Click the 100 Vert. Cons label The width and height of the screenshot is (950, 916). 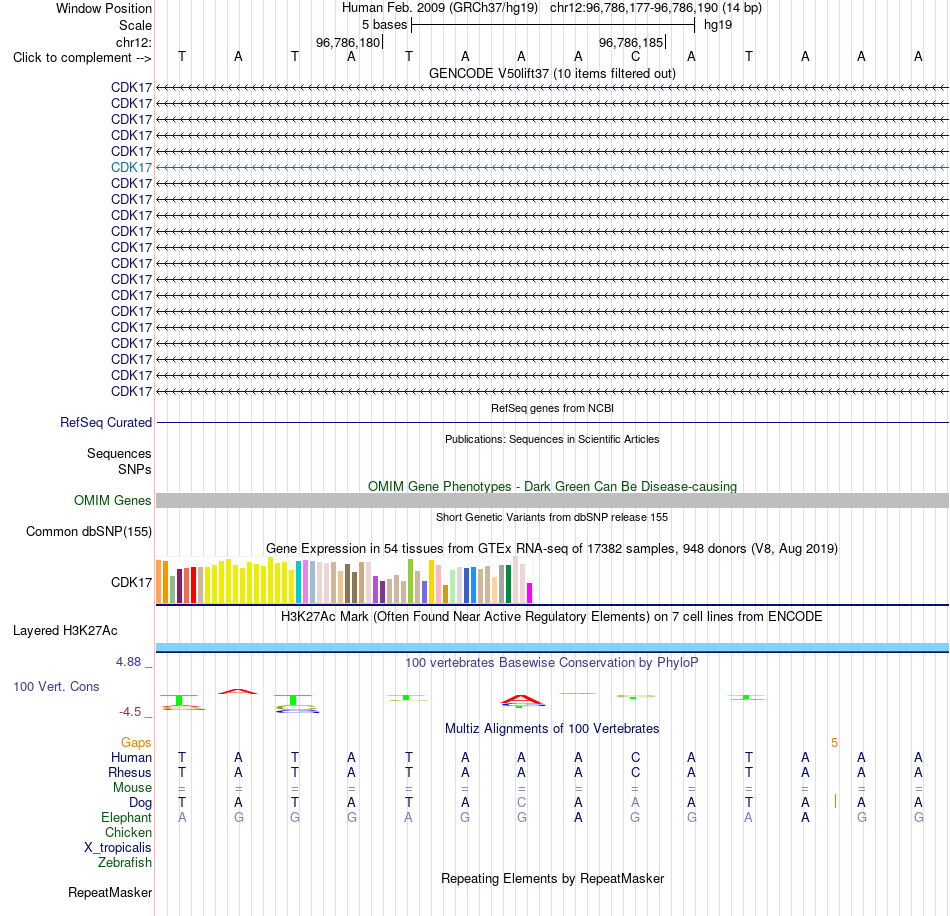point(56,686)
